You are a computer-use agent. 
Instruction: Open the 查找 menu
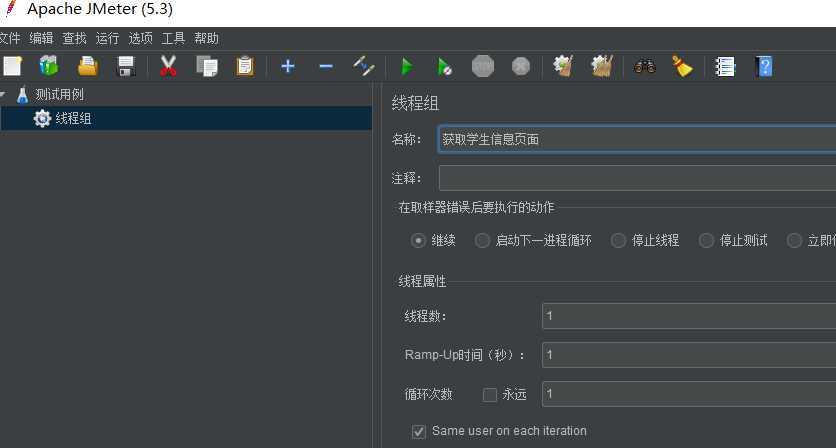pos(74,38)
